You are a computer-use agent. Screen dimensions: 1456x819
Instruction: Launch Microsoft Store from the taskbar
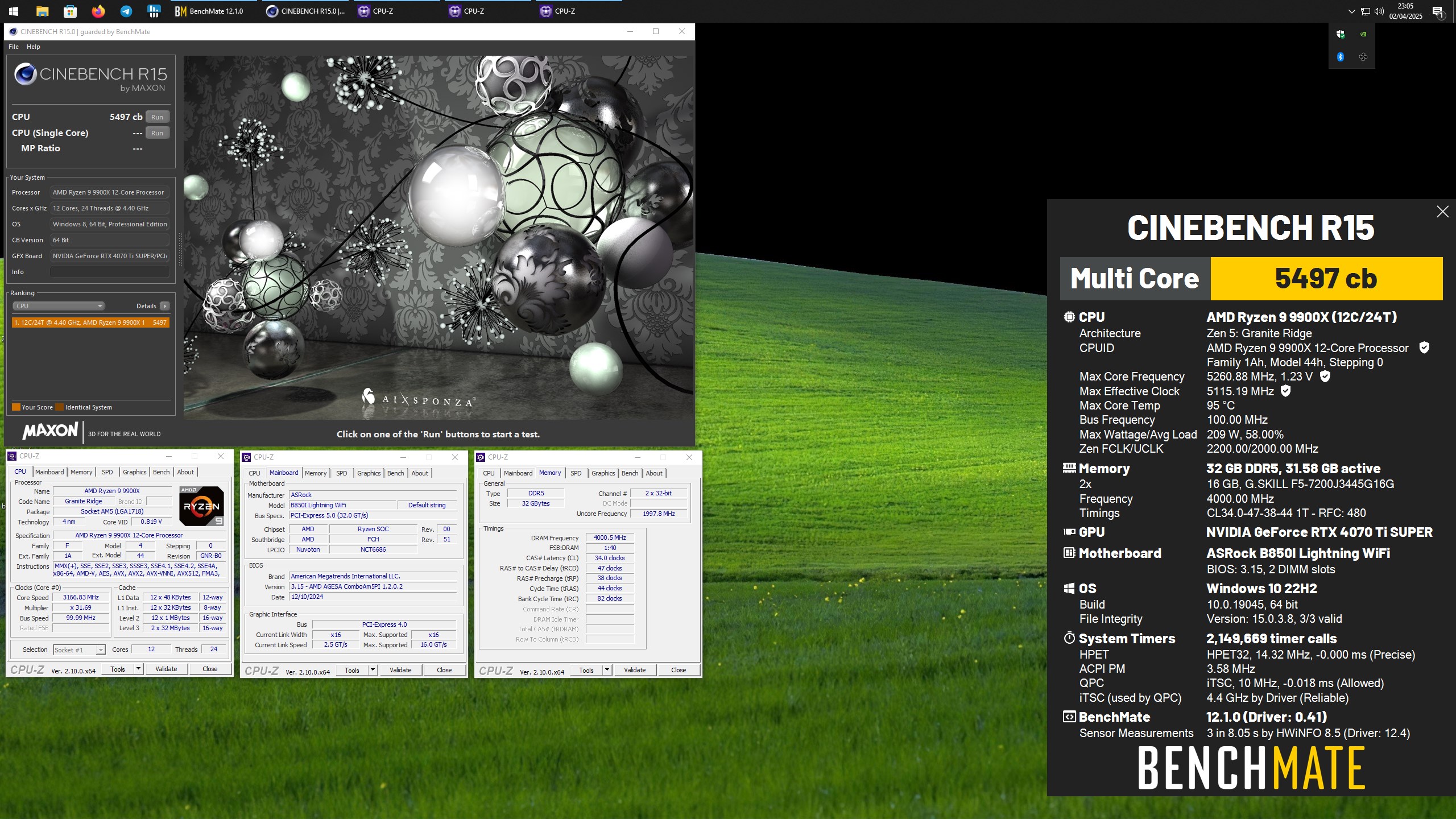[70, 11]
